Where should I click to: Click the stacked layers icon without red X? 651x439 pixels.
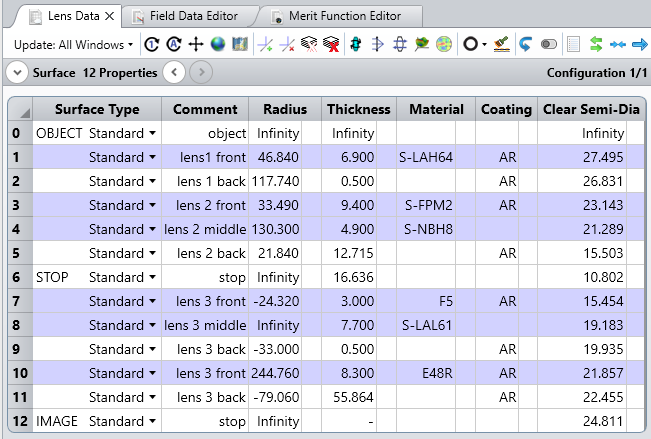[309, 44]
